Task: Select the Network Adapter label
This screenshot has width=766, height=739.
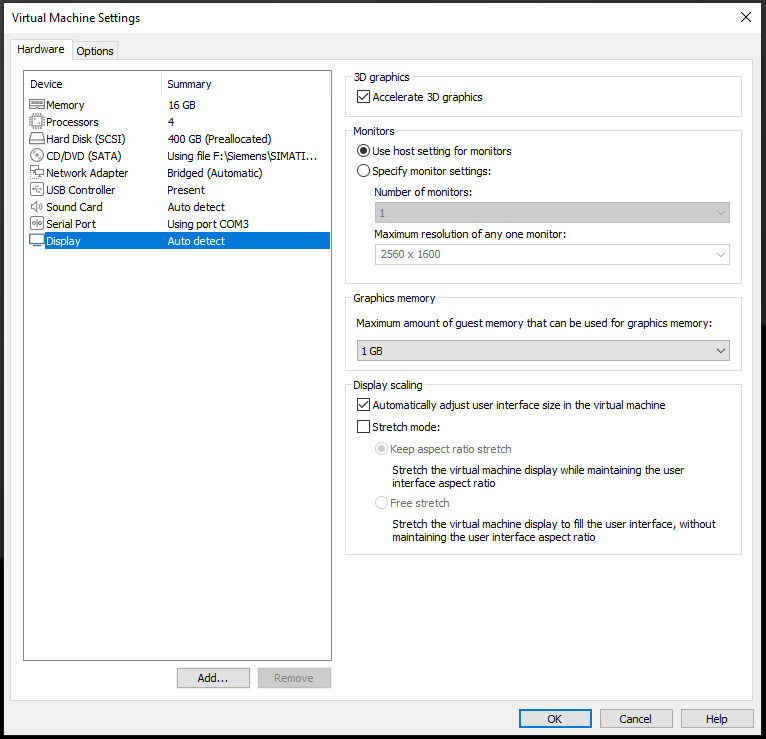Action: pos(87,173)
